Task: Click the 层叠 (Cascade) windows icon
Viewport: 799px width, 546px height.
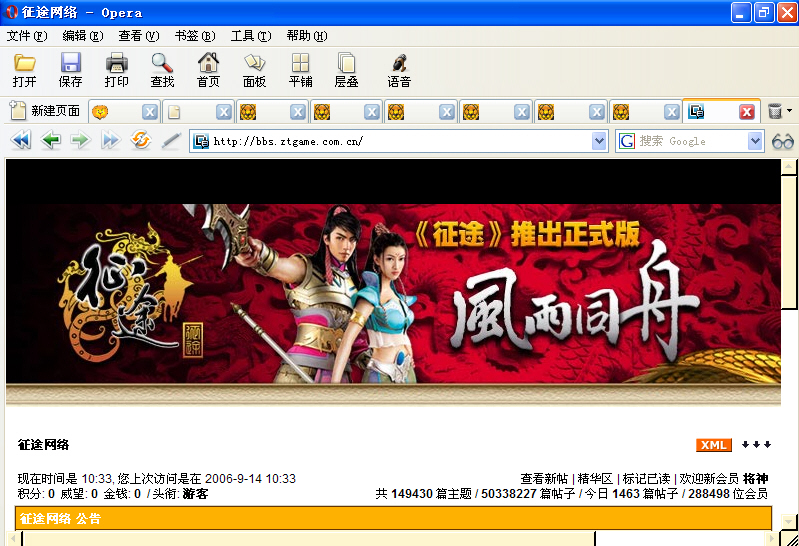Action: coord(346,70)
